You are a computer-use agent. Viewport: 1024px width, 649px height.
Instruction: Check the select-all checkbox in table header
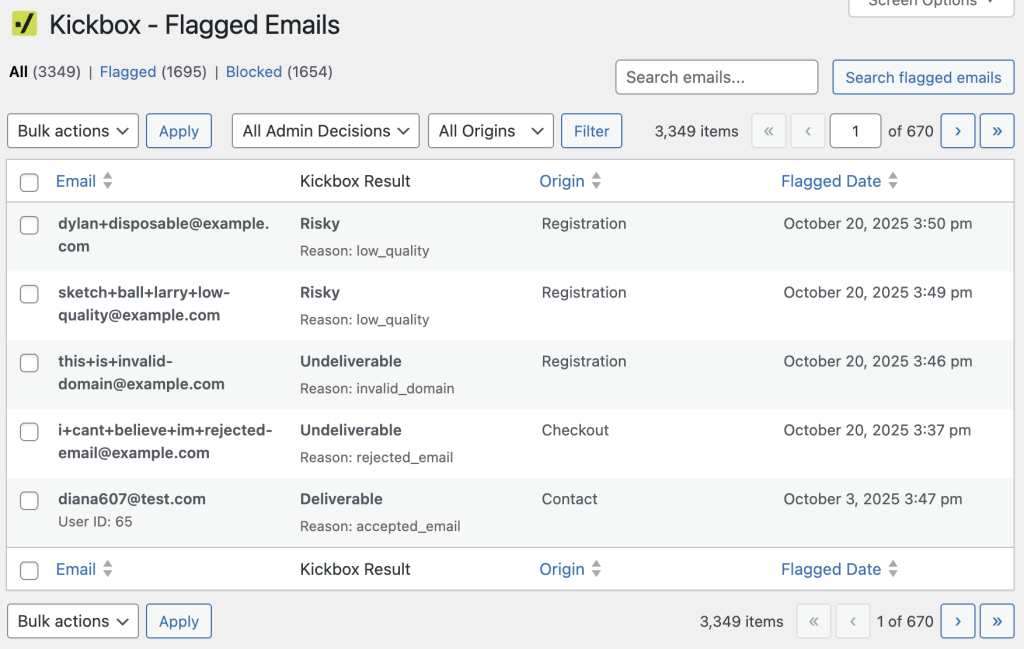point(30,182)
